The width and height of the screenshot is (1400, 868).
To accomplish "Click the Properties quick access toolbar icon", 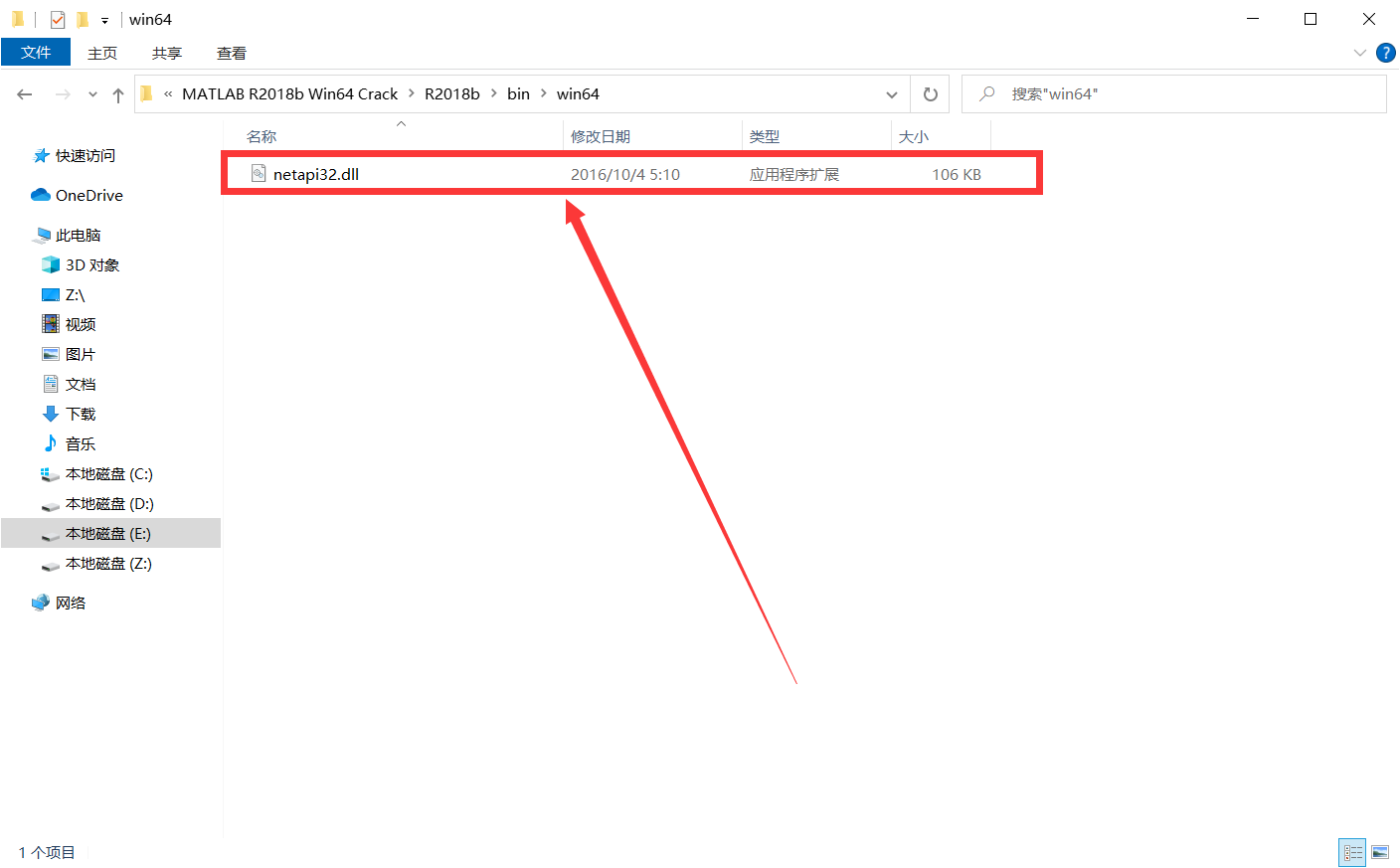I will click(58, 19).
